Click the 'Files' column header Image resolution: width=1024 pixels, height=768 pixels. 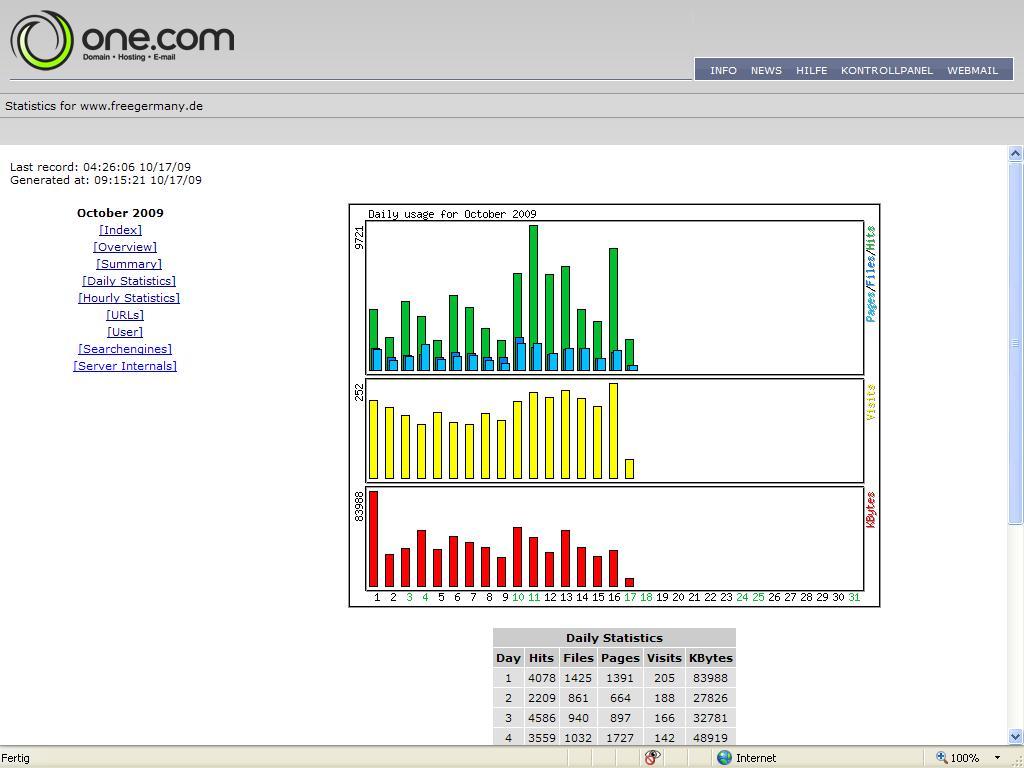[578, 658]
